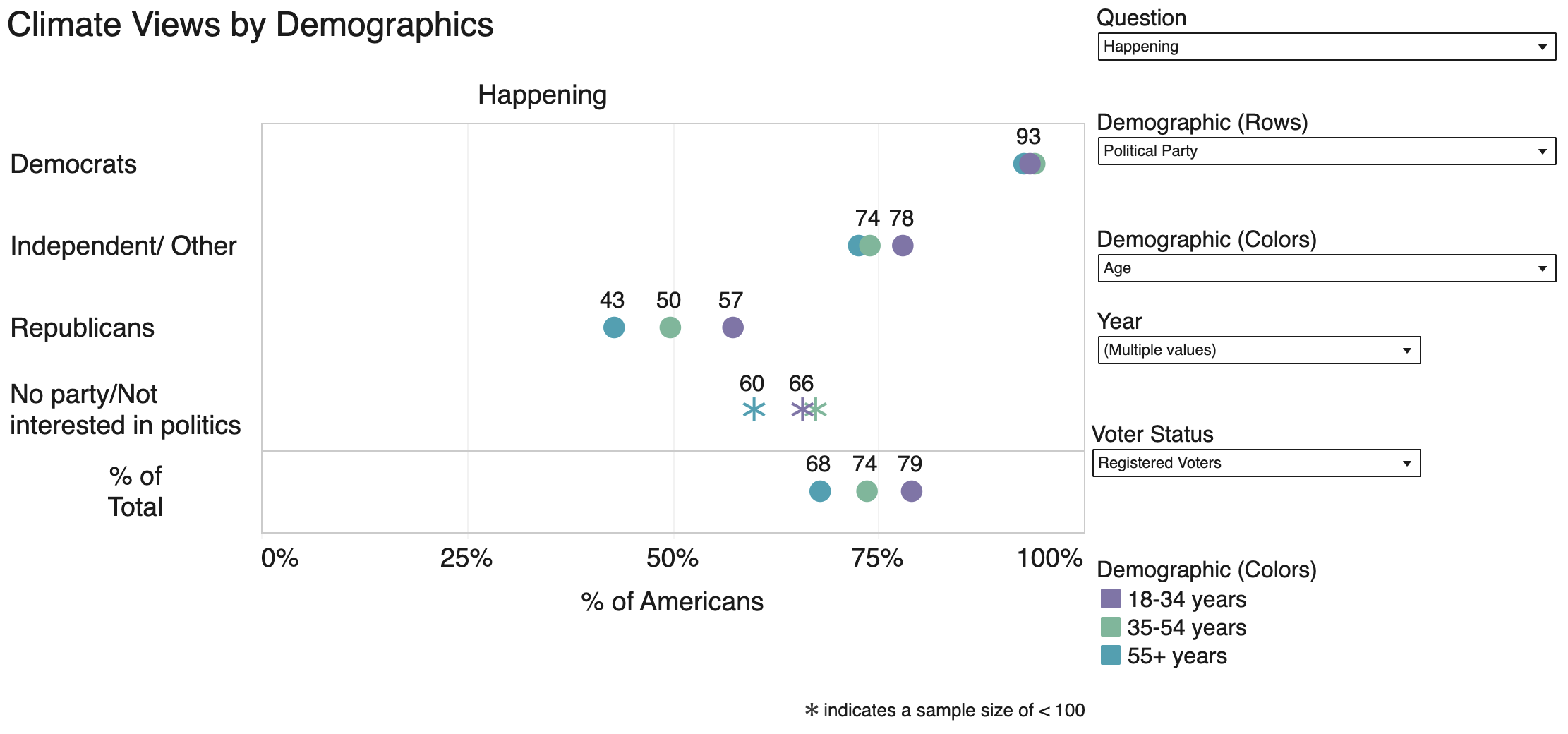This screenshot has width=1568, height=734.
Task: Select the 18-34 years purple legend swatch
Action: coord(1111,598)
